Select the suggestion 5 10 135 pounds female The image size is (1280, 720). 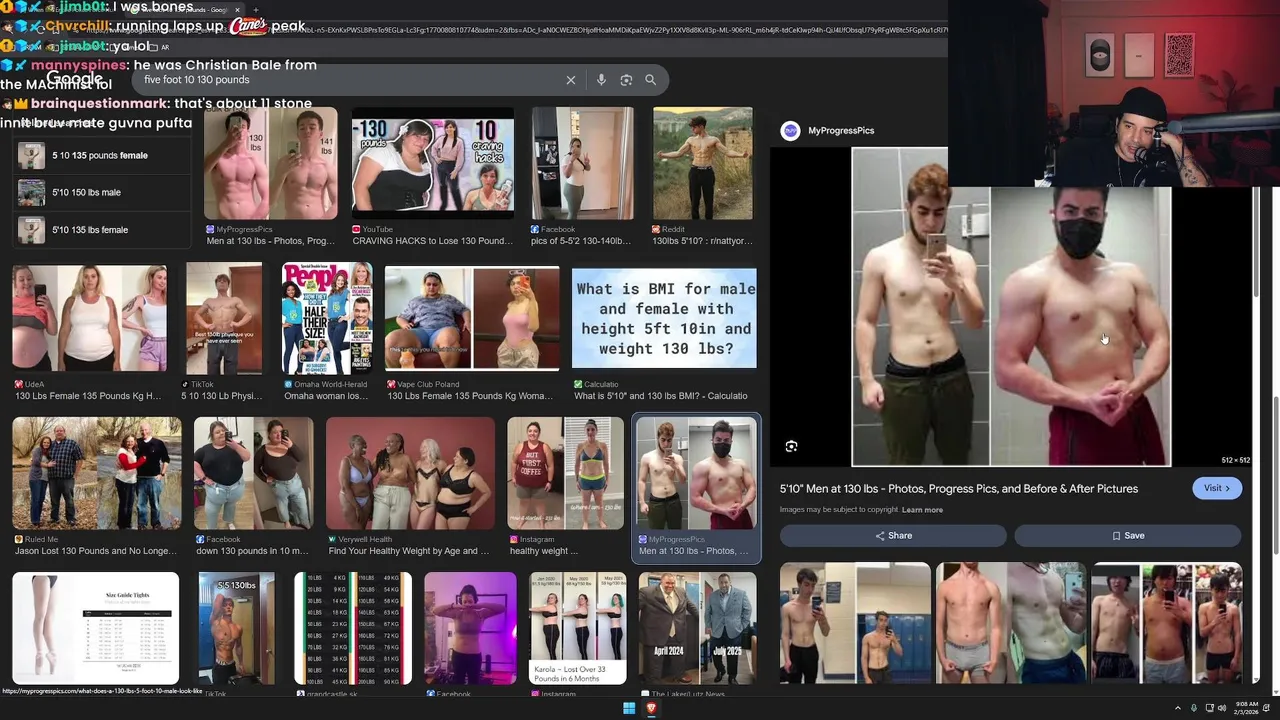[100, 156]
